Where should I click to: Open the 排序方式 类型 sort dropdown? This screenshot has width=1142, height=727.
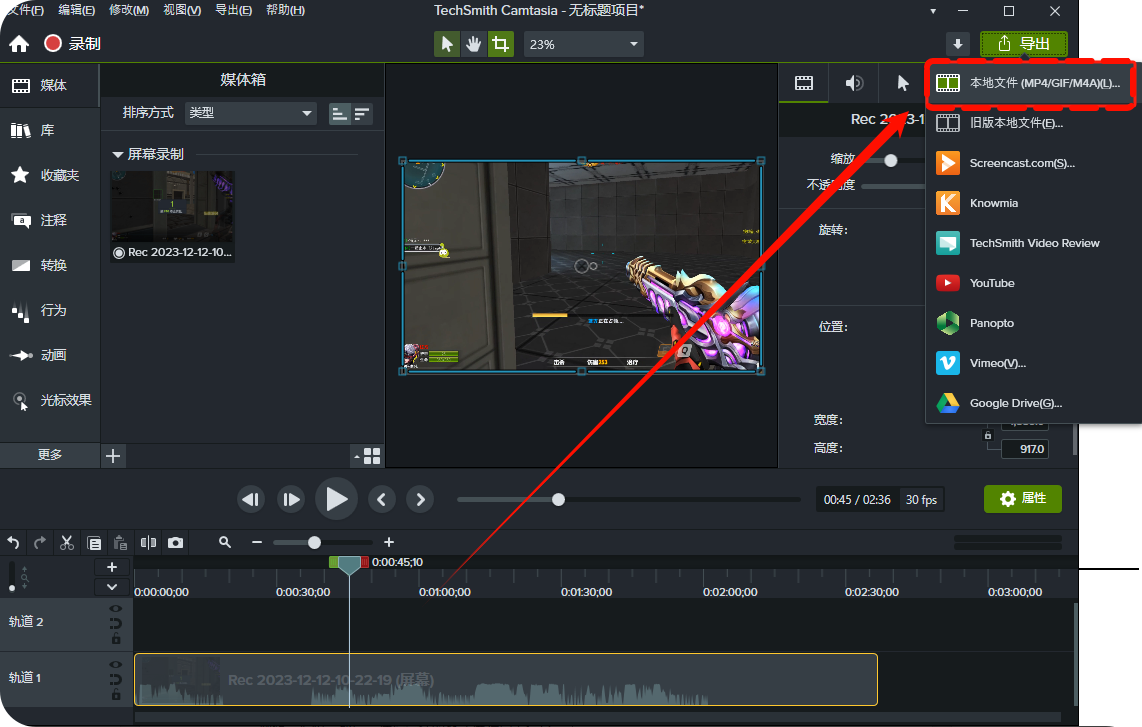pos(251,113)
